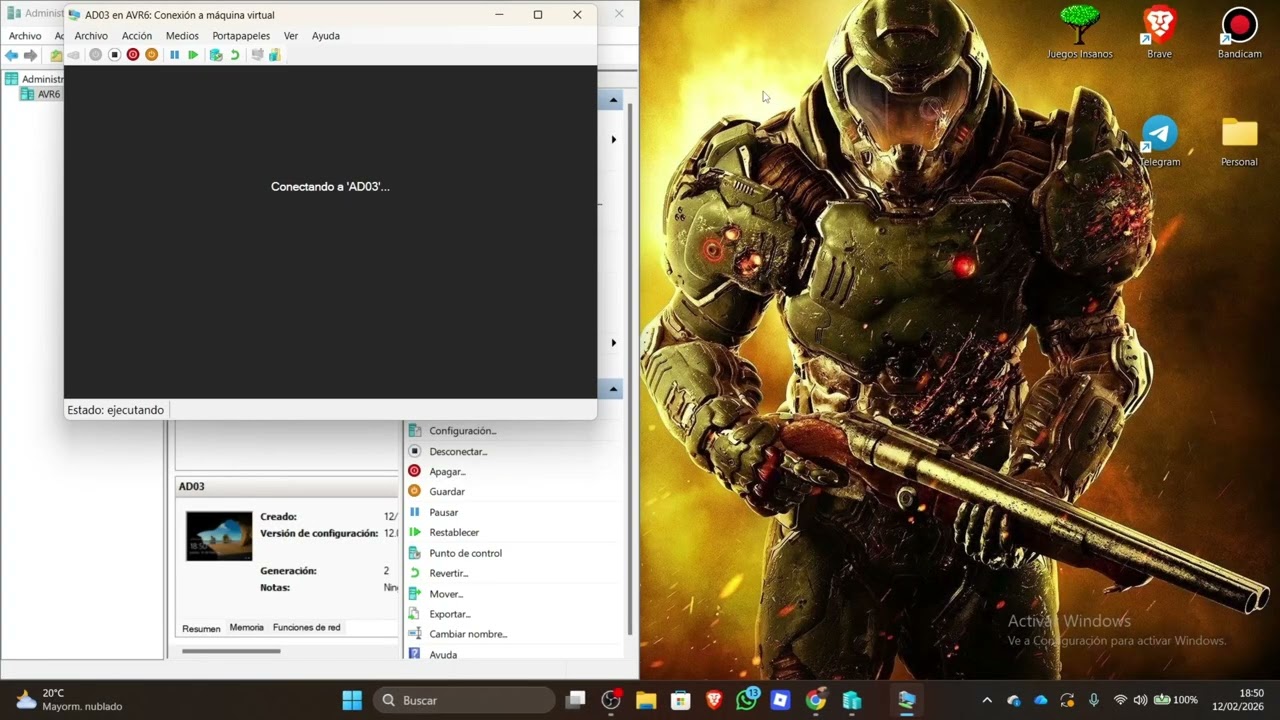Click the 'Estado: ejecutando' status bar text
This screenshot has width=1280, height=720.
tap(116, 410)
